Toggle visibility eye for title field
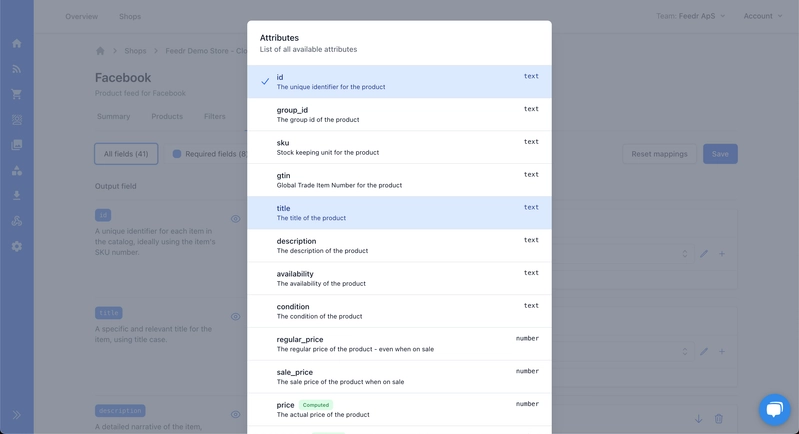The image size is (799, 434). (x=235, y=317)
